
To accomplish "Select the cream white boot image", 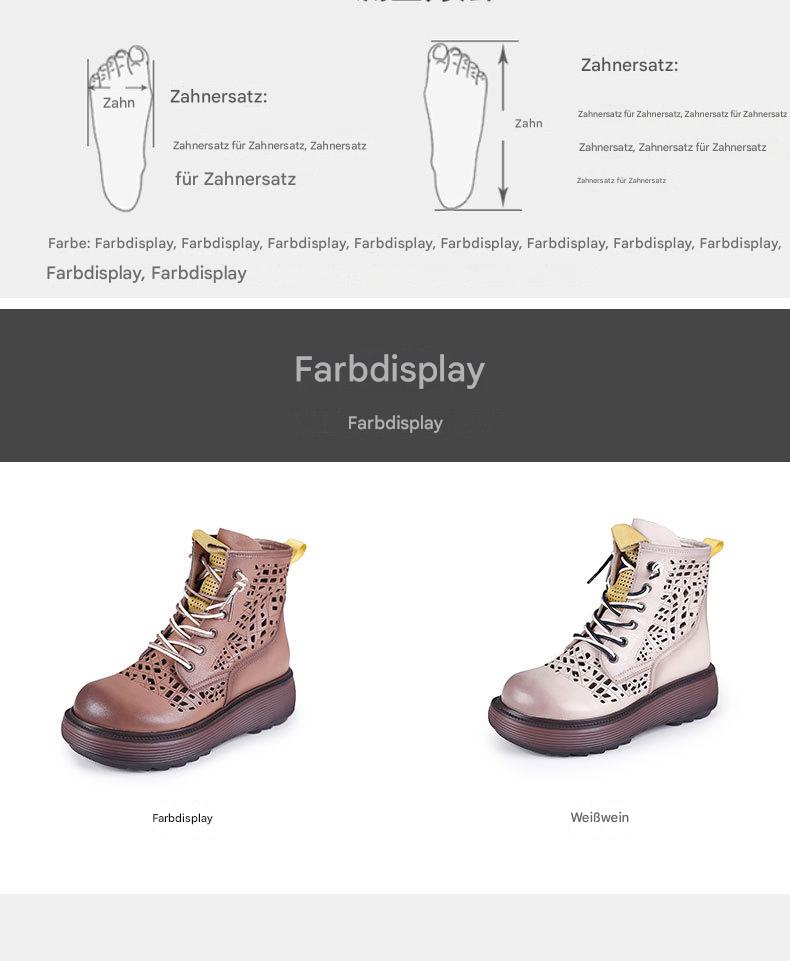I will click(x=606, y=639).
